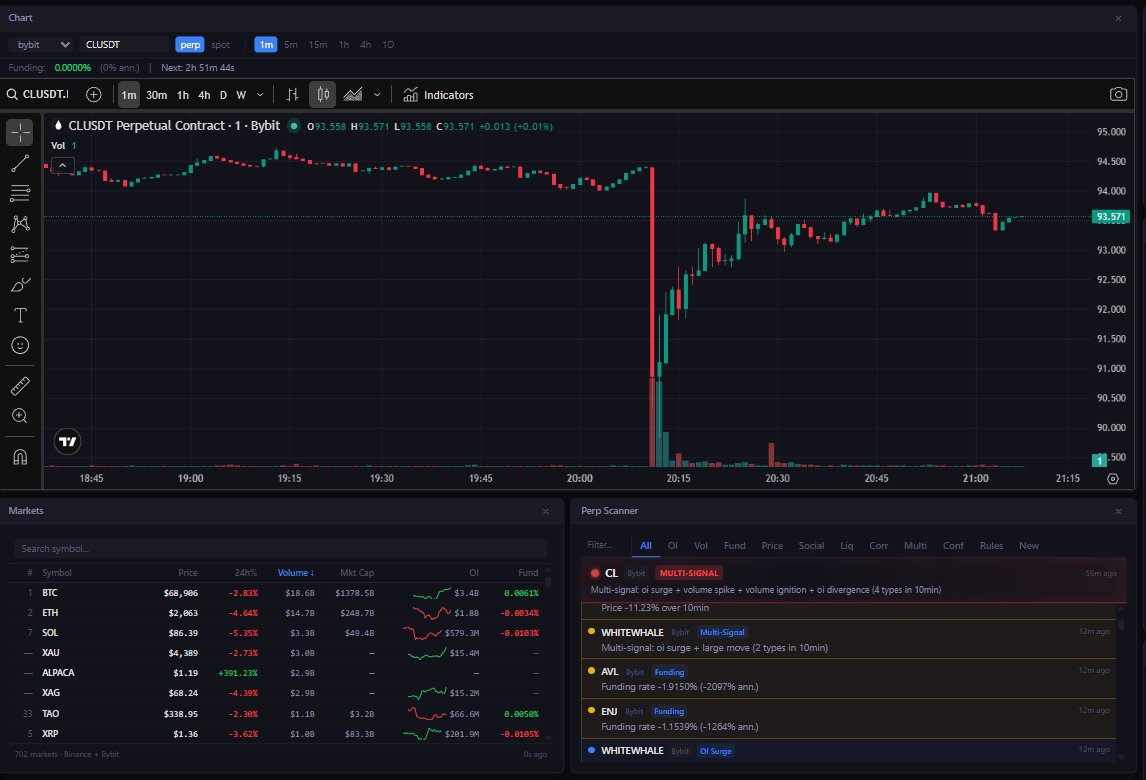Image resolution: width=1146 pixels, height=780 pixels.
Task: Choose the W weekly timeframe in toolbar
Action: point(241,95)
